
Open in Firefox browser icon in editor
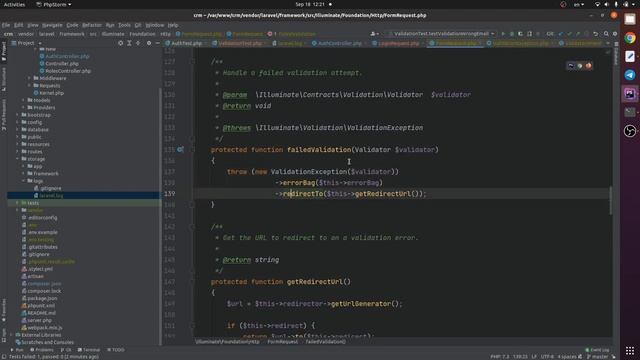(588, 66)
